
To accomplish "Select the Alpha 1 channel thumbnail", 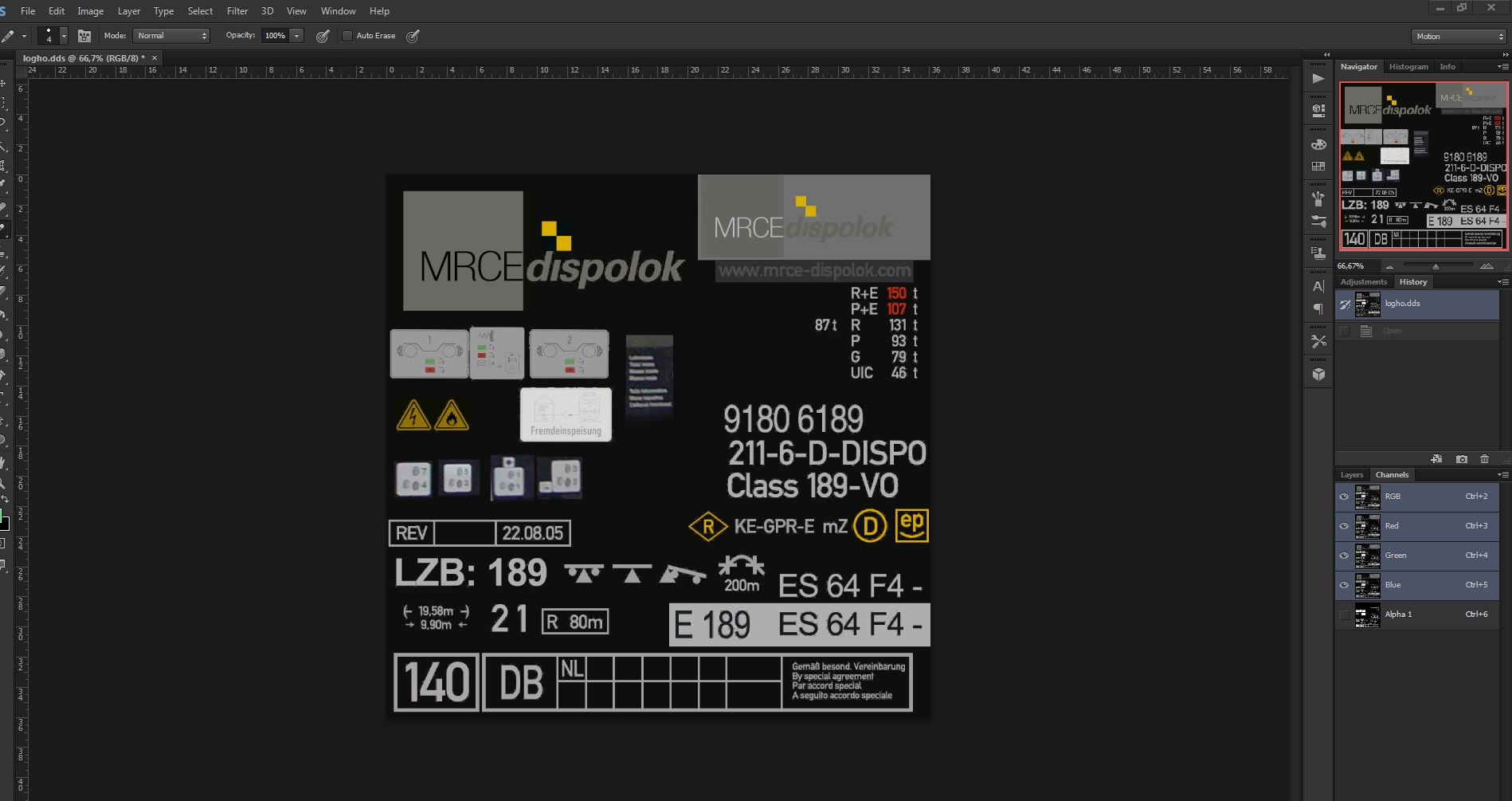I will 1367,614.
